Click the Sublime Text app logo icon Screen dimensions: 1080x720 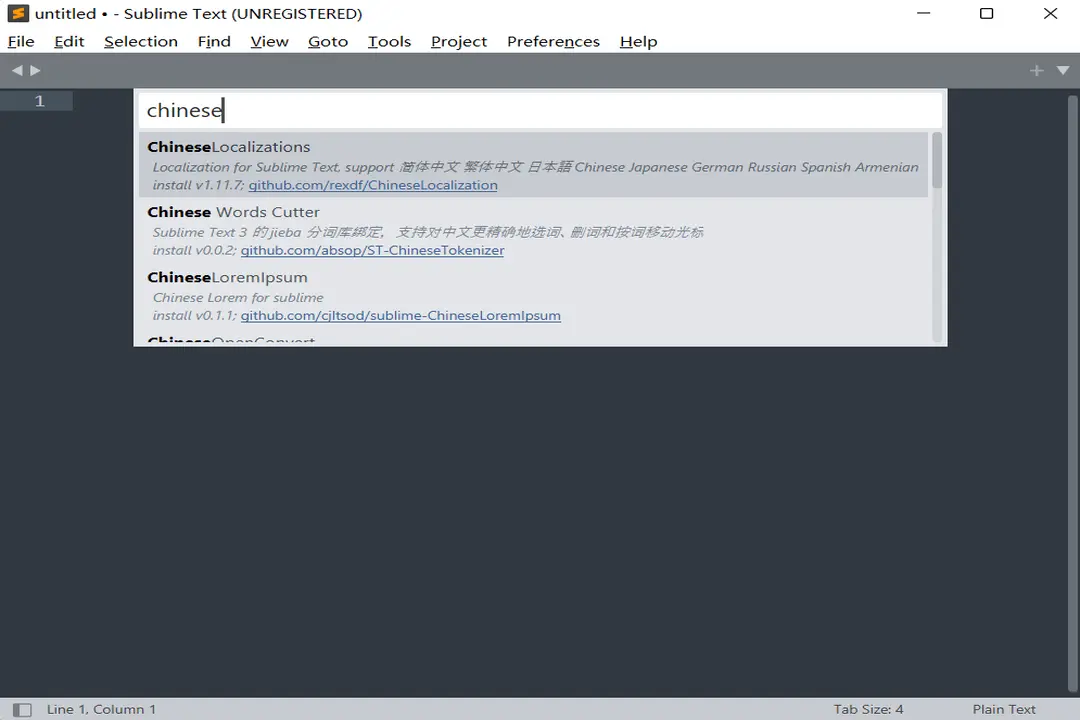pos(18,14)
